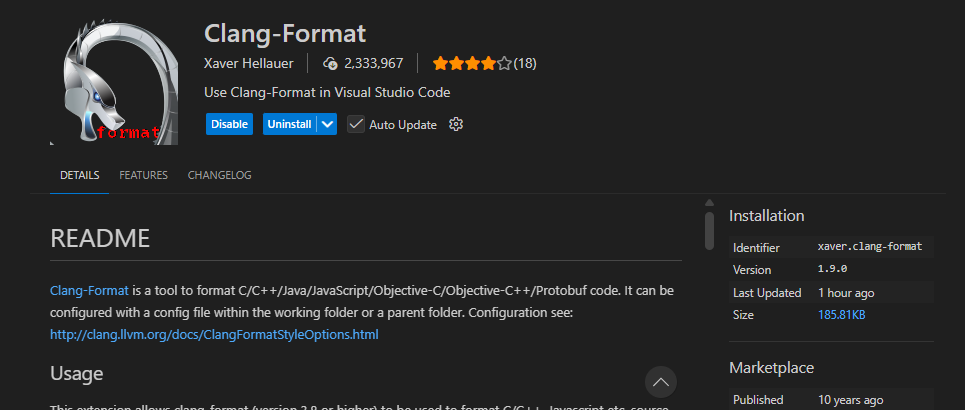Click the scrollbar up arrow
The height and width of the screenshot is (410, 965).
click(x=709, y=203)
